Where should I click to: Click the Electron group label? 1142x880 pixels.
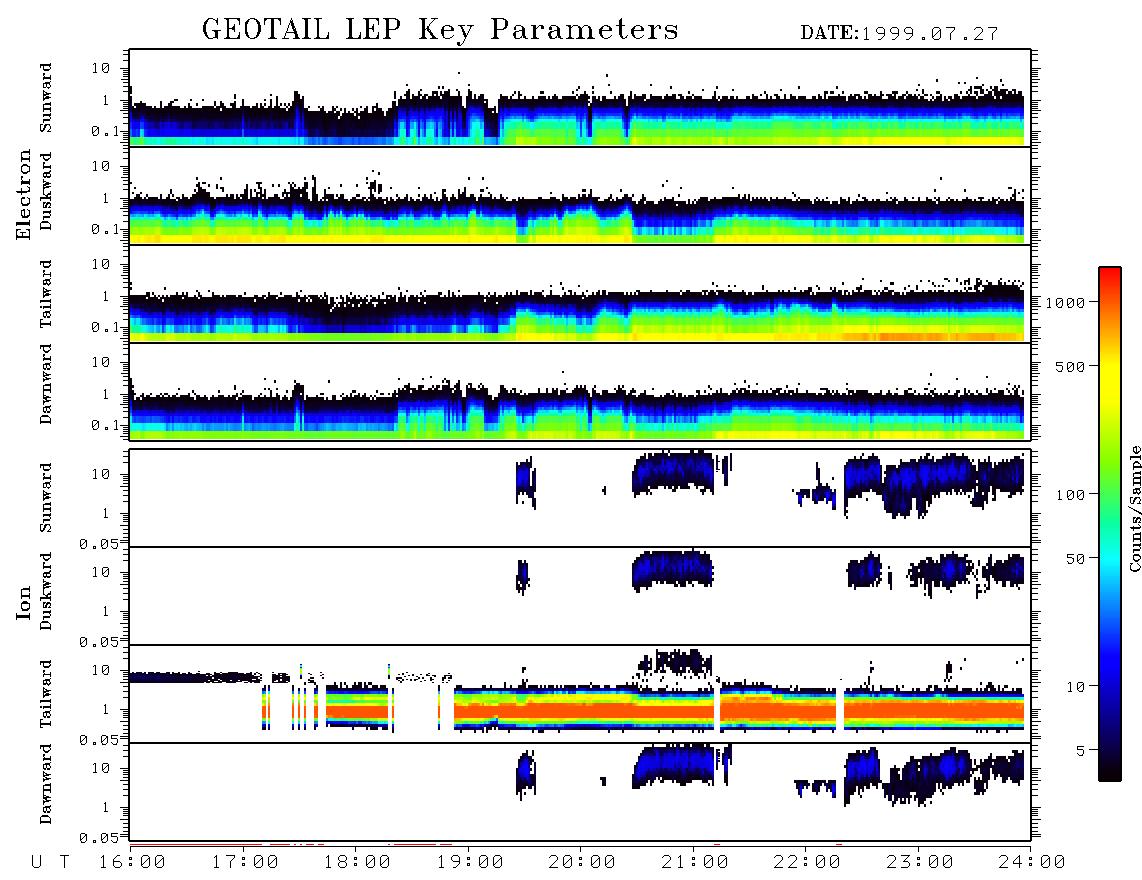coord(24,195)
